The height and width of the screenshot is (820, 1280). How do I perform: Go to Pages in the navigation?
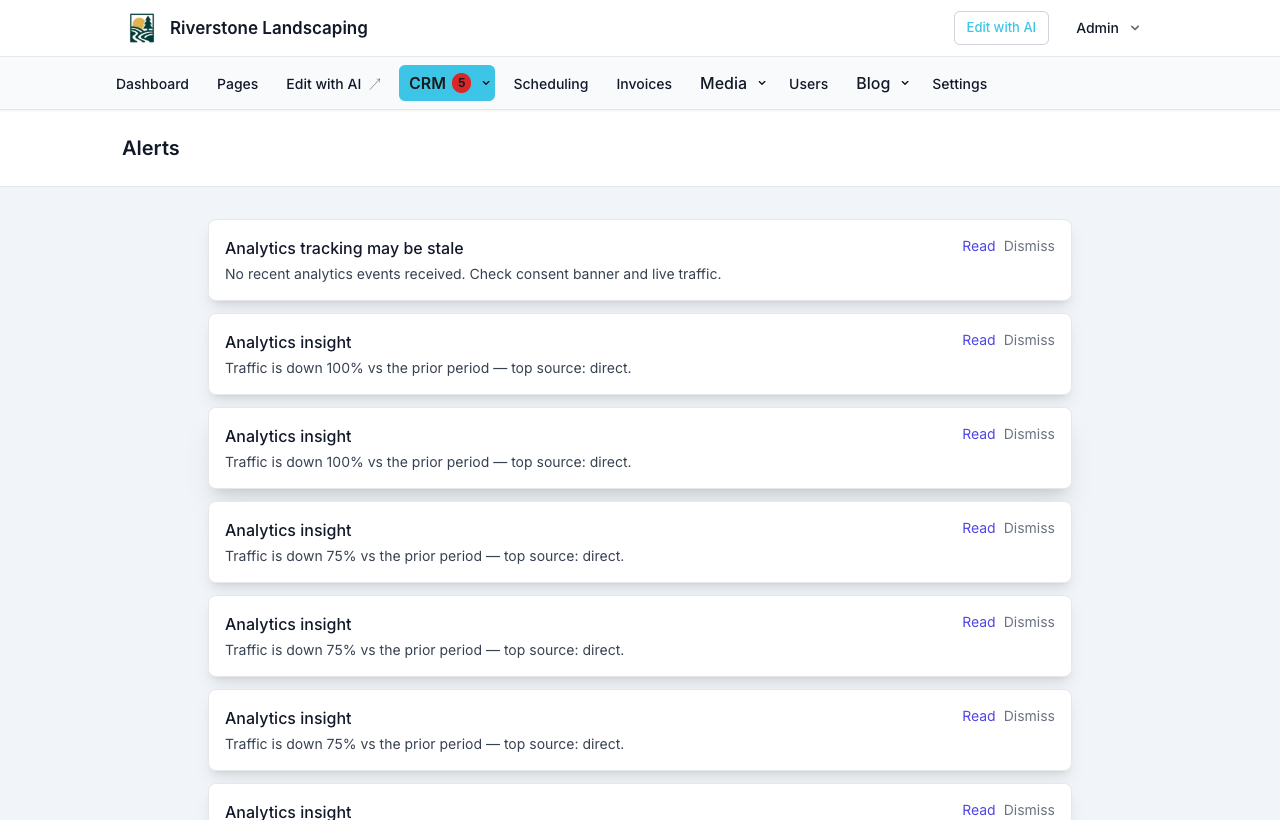point(237,84)
